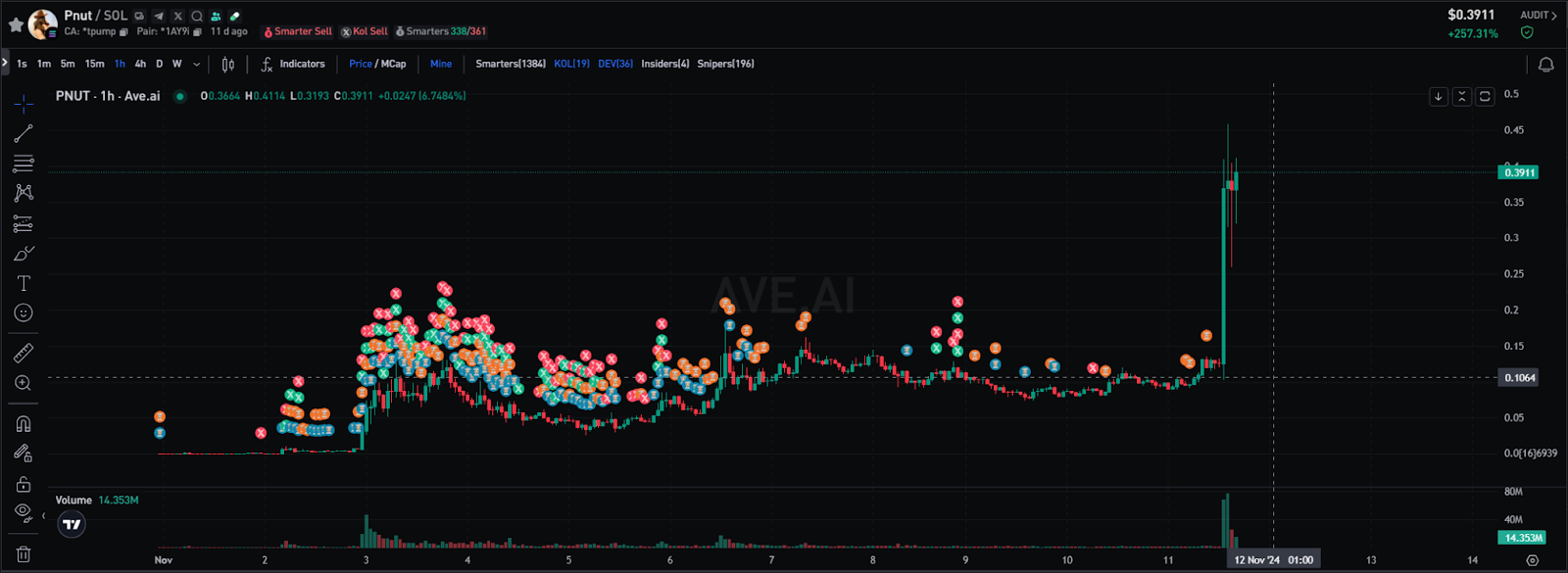Click the green pill pump icon in the header

[x=234, y=16]
